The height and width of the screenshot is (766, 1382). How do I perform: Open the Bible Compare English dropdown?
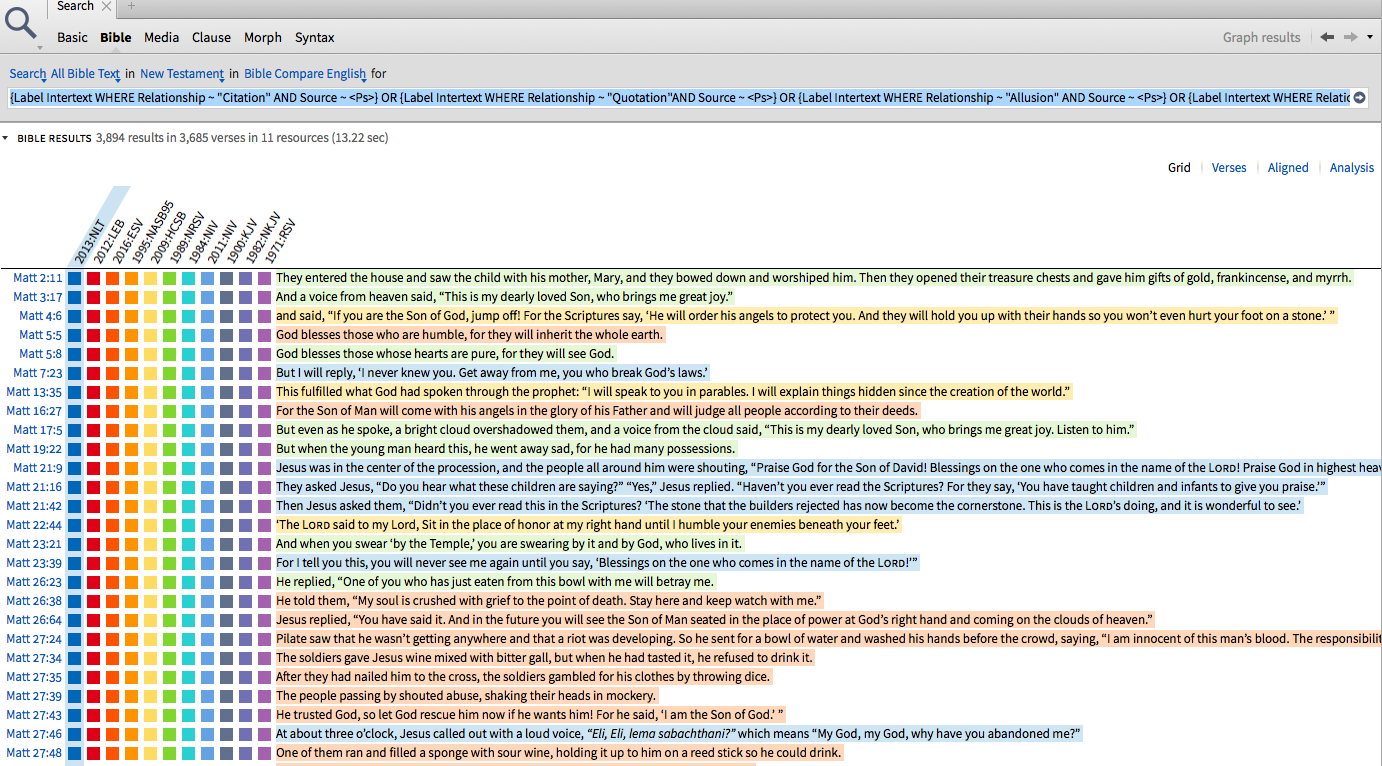pos(305,73)
